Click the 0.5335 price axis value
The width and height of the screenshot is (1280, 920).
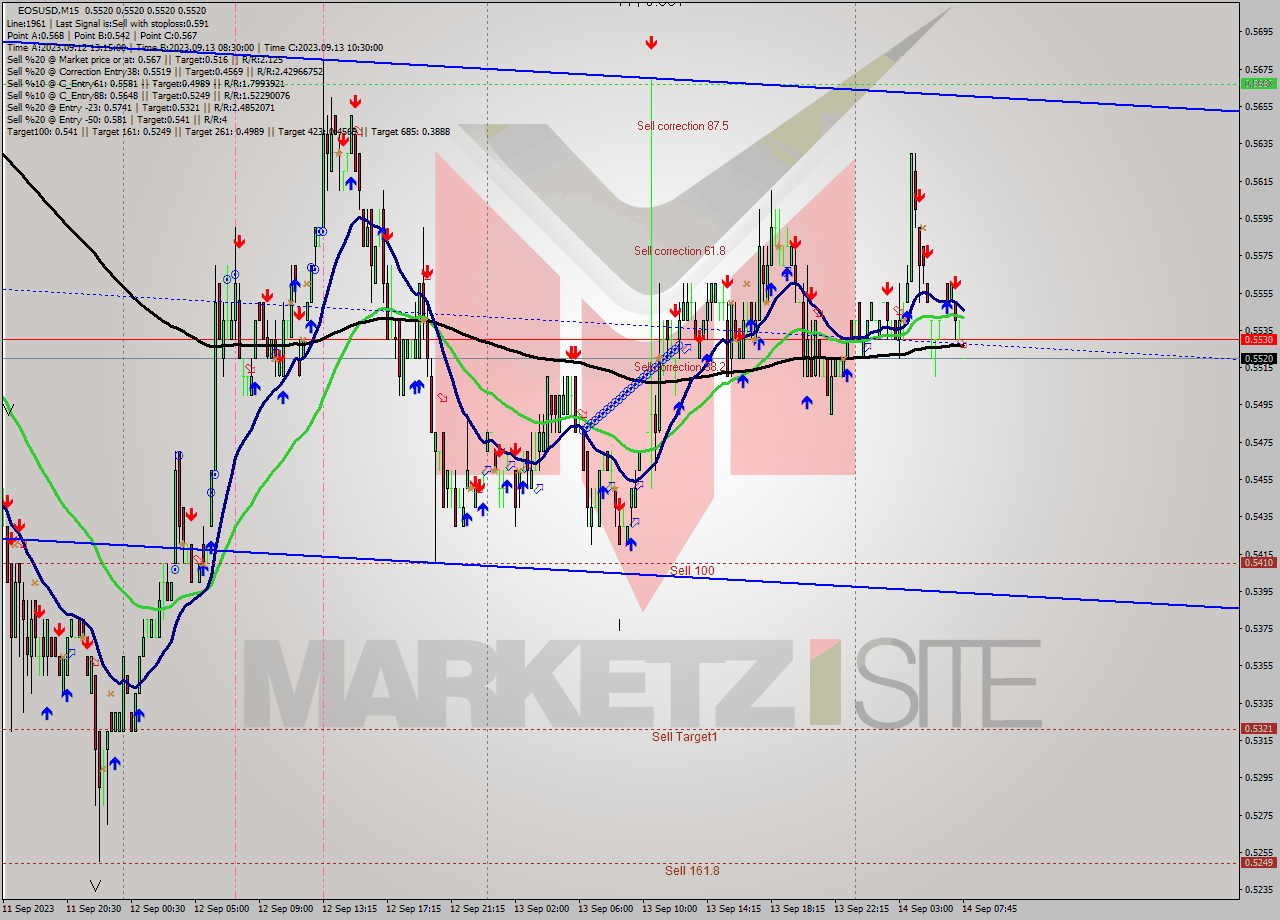pos(1259,703)
